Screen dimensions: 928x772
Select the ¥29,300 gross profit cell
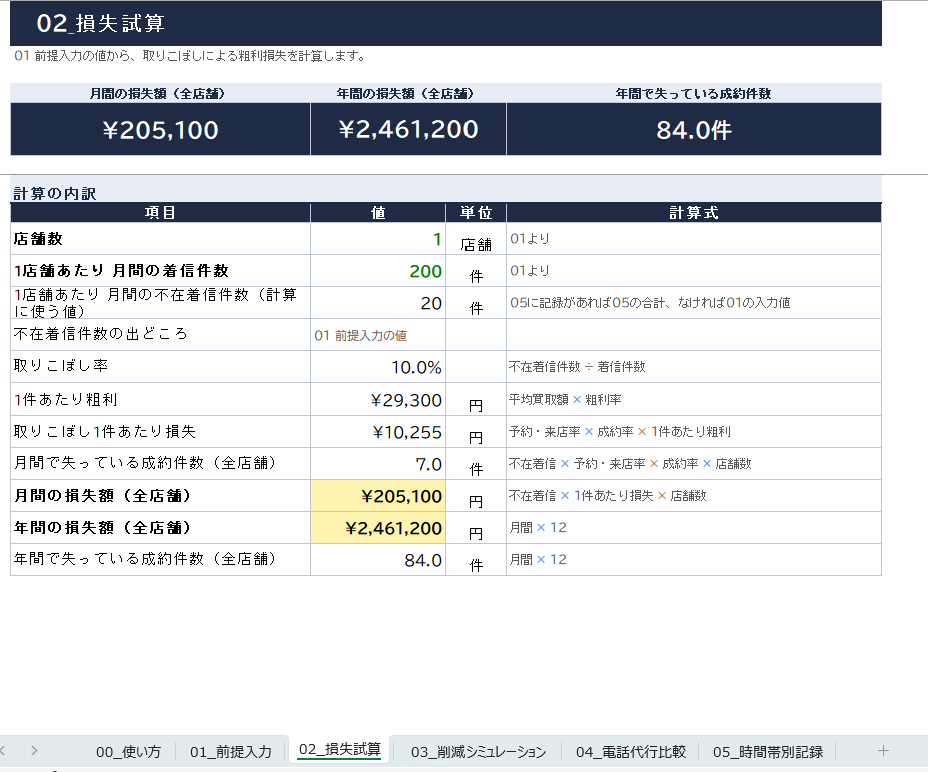coord(378,400)
